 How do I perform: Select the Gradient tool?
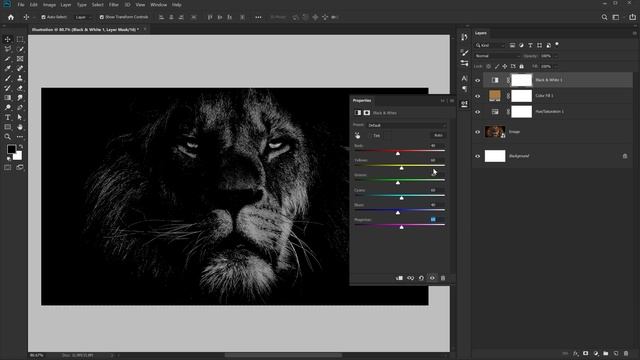click(x=8, y=98)
